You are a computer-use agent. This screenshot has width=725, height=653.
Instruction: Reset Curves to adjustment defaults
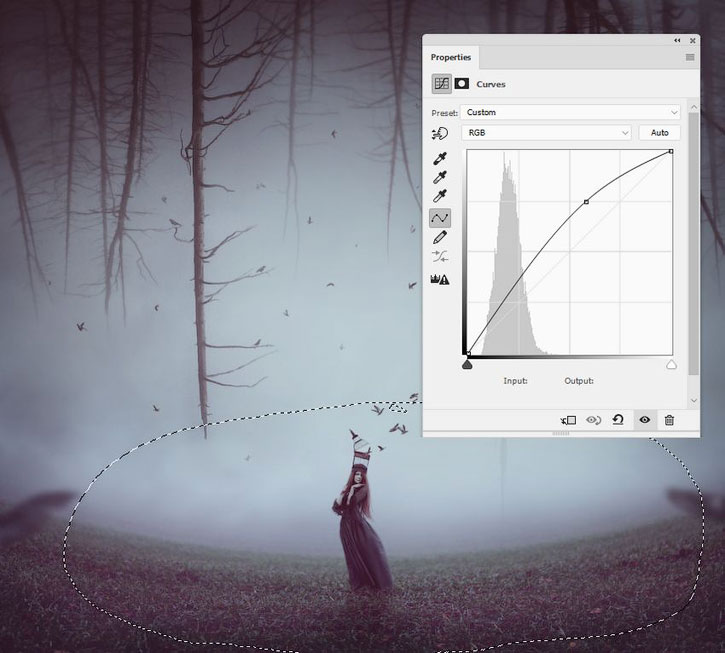618,420
